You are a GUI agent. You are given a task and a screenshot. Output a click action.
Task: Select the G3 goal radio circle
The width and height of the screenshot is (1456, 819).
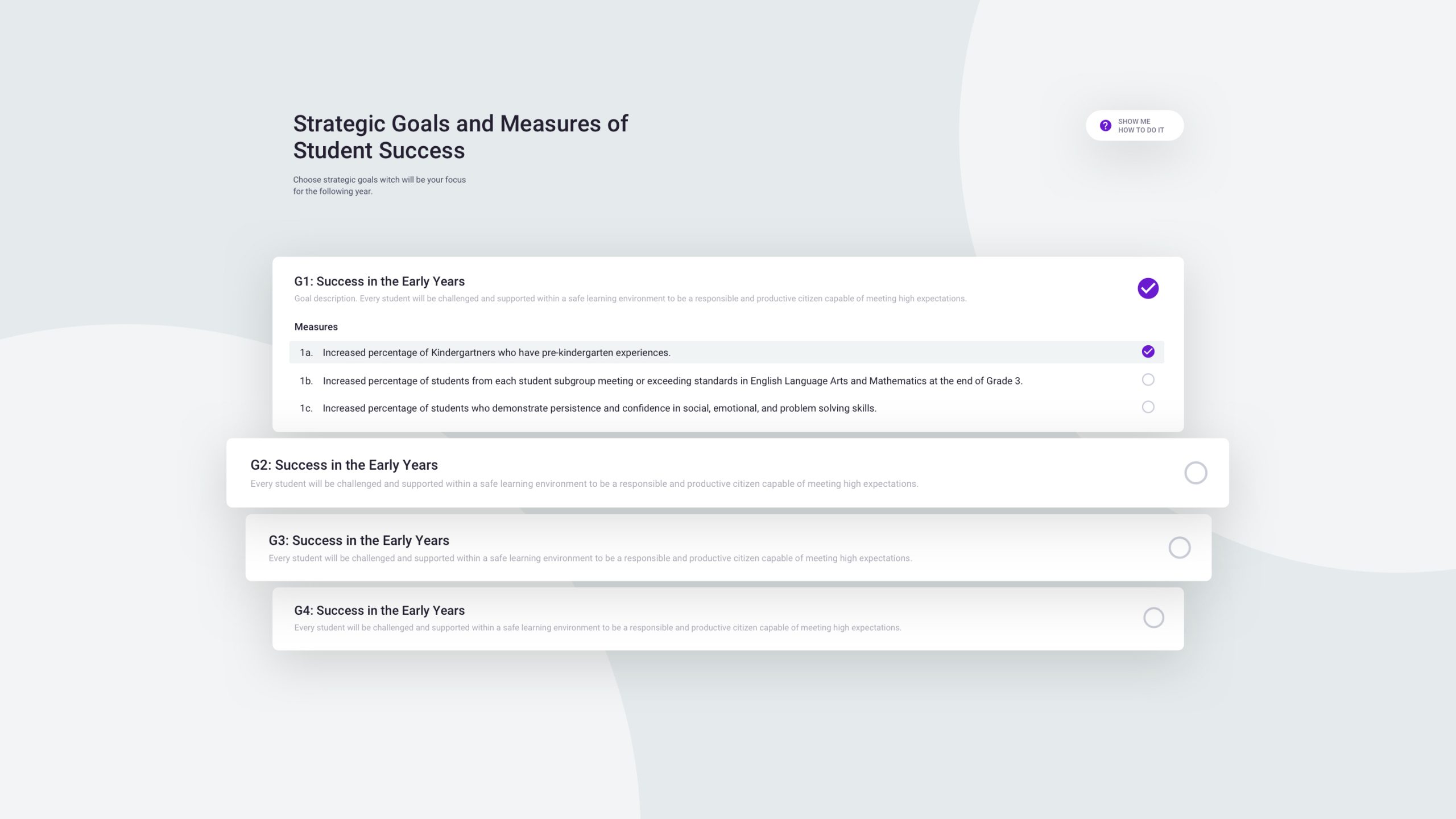(1179, 548)
